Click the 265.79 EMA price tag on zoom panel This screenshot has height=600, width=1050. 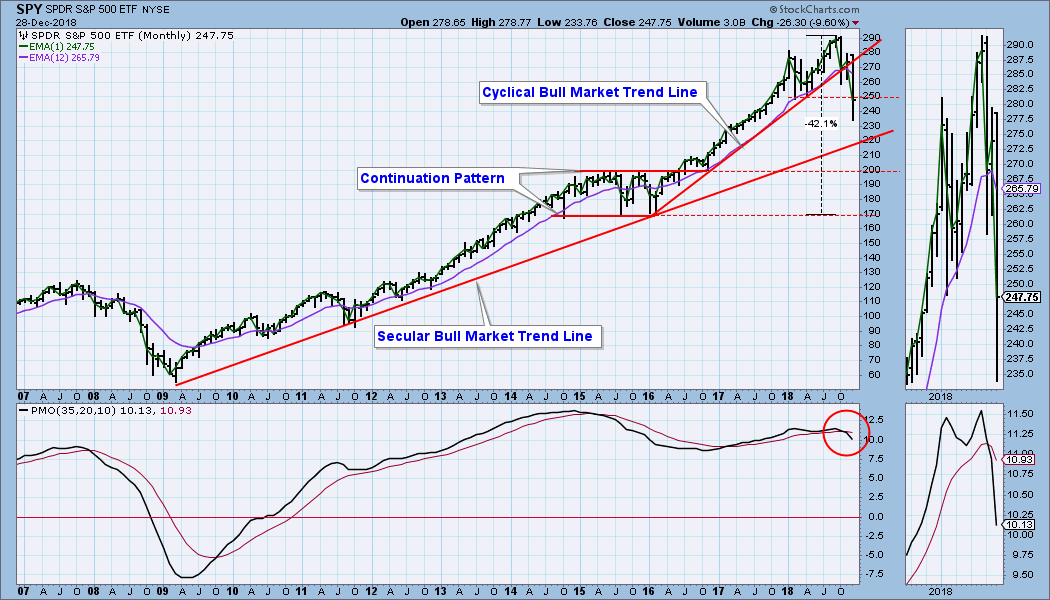[x=1023, y=189]
